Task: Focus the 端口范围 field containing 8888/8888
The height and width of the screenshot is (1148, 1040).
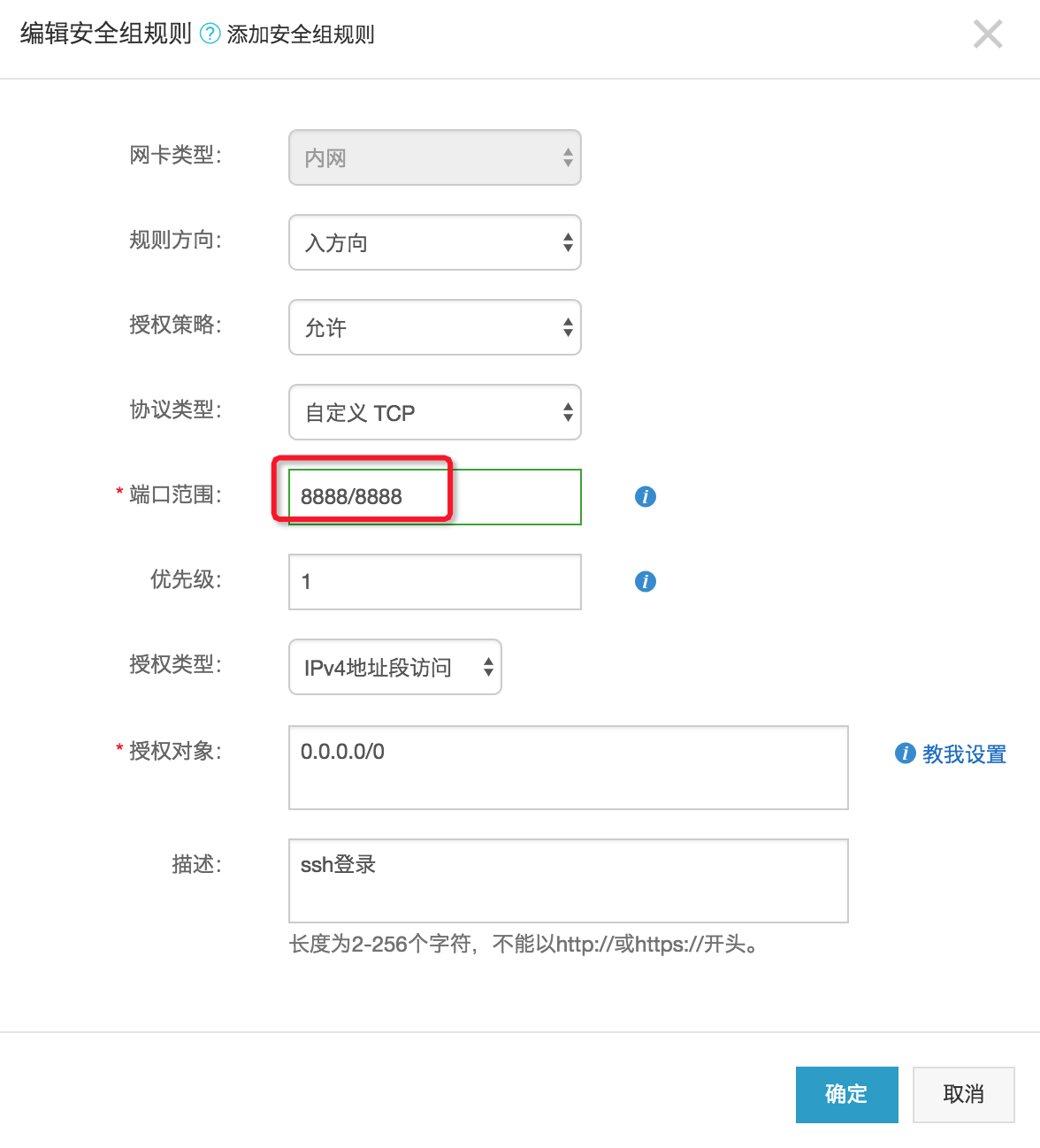Action: (434, 497)
